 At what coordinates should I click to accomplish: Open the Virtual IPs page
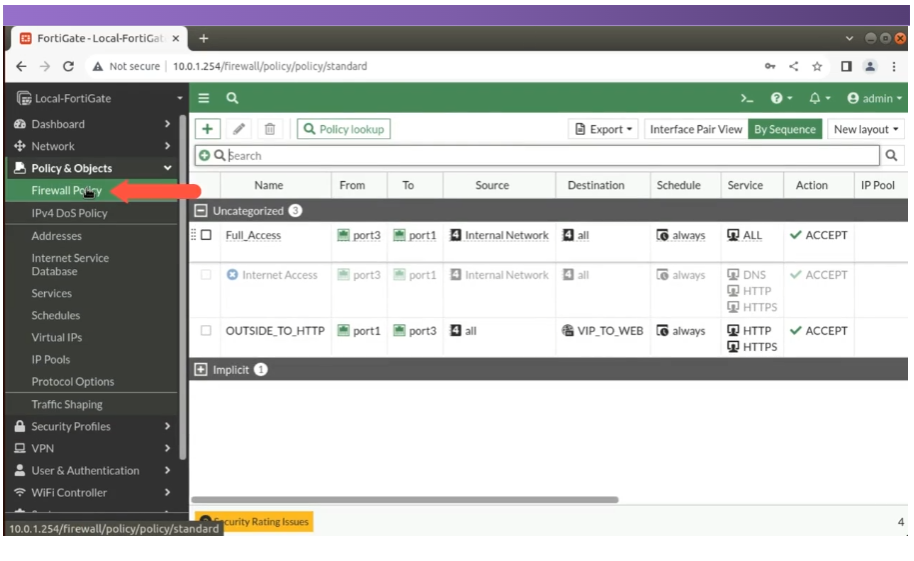point(57,337)
